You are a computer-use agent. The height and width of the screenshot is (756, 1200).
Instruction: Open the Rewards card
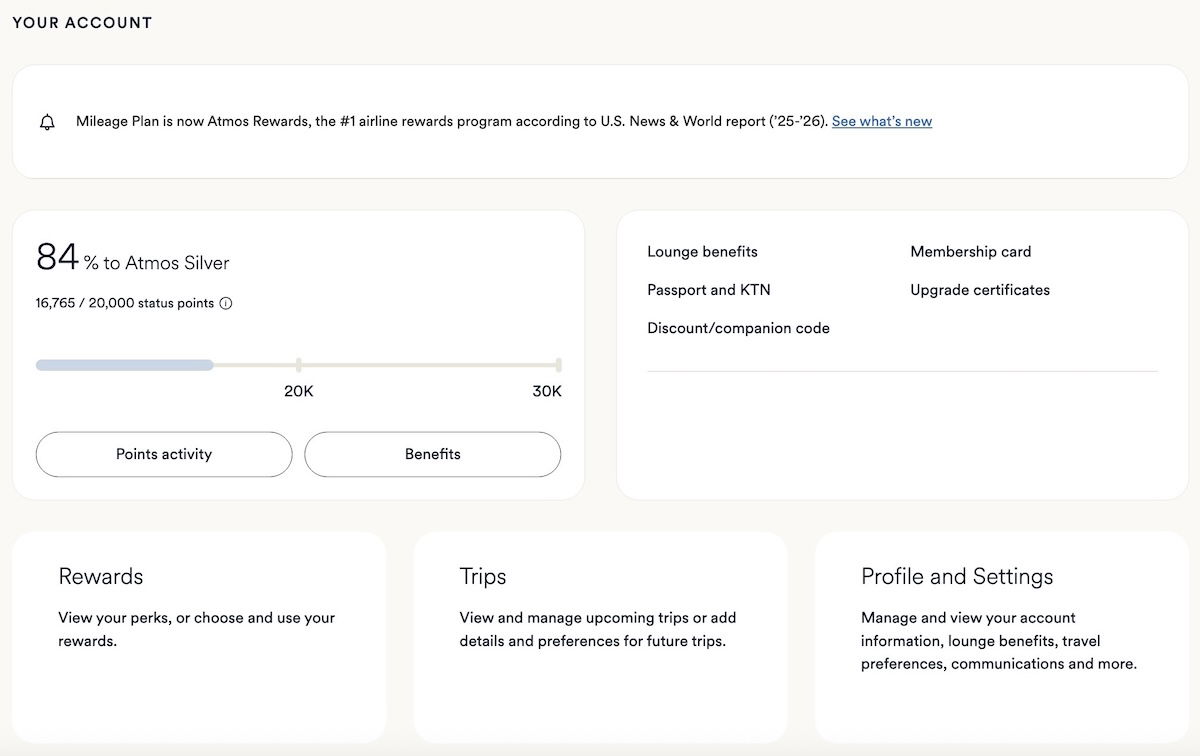point(199,636)
